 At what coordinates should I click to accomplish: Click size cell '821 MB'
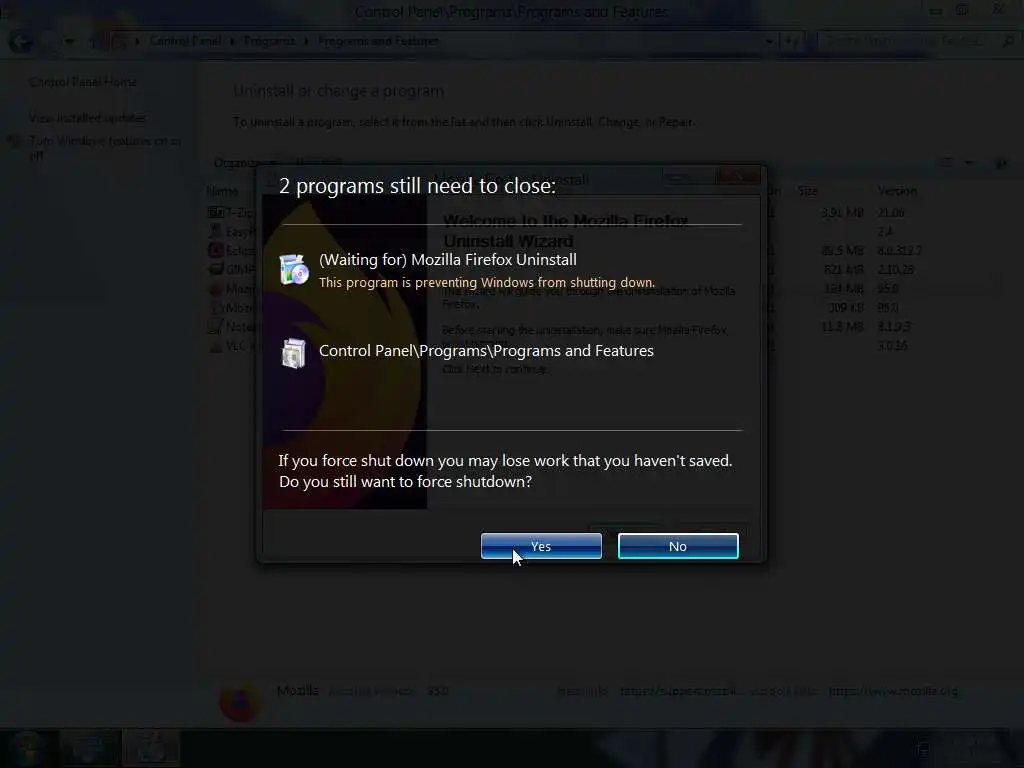[x=843, y=270]
